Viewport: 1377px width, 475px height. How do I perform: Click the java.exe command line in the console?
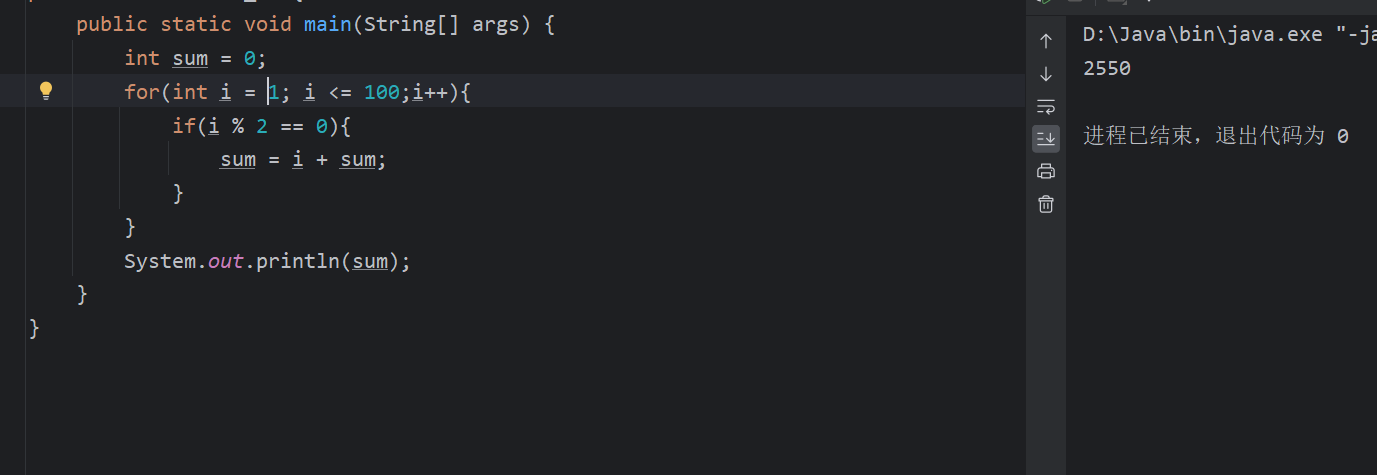1229,35
